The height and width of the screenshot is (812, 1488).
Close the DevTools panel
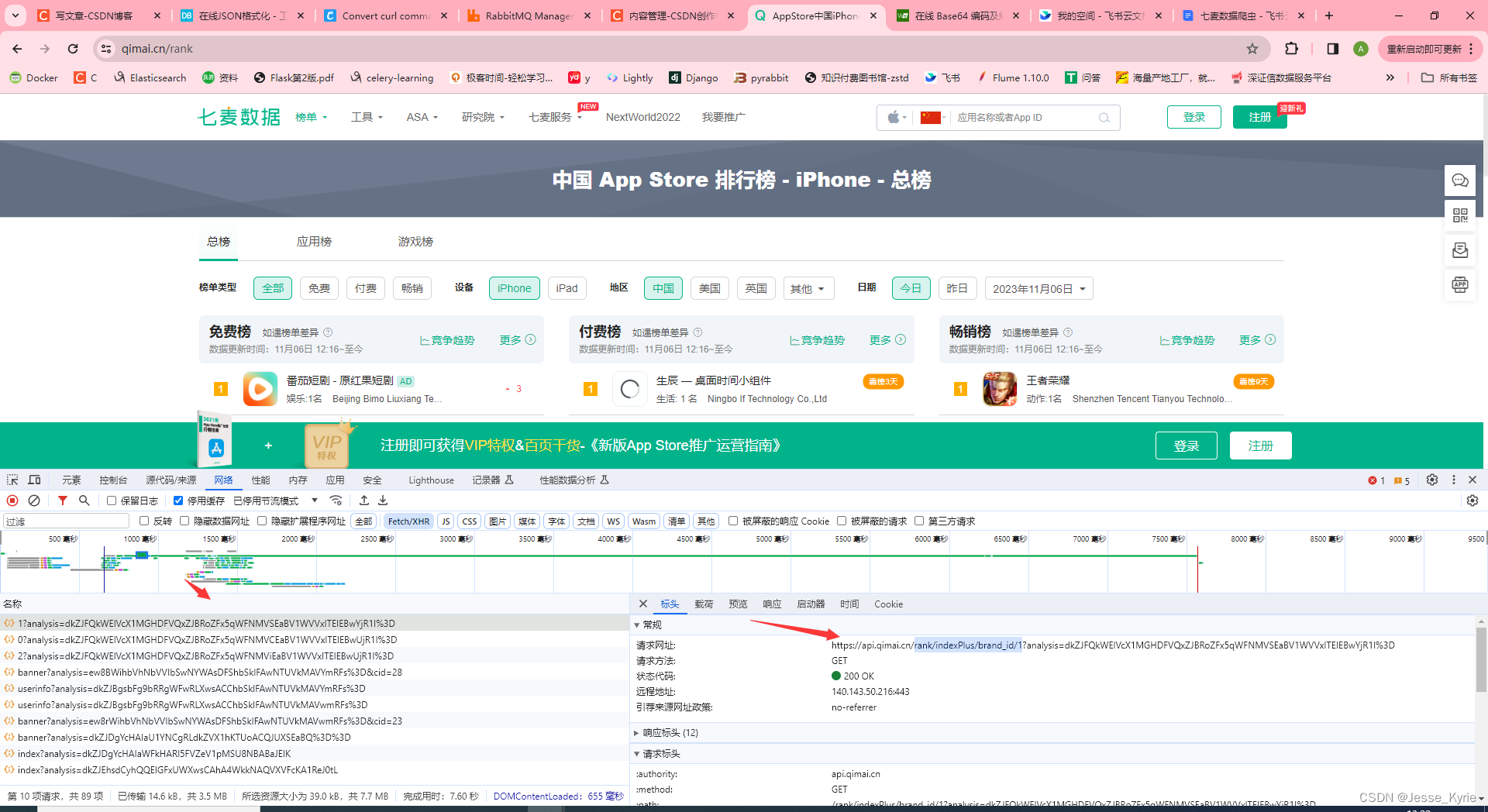click(1472, 480)
